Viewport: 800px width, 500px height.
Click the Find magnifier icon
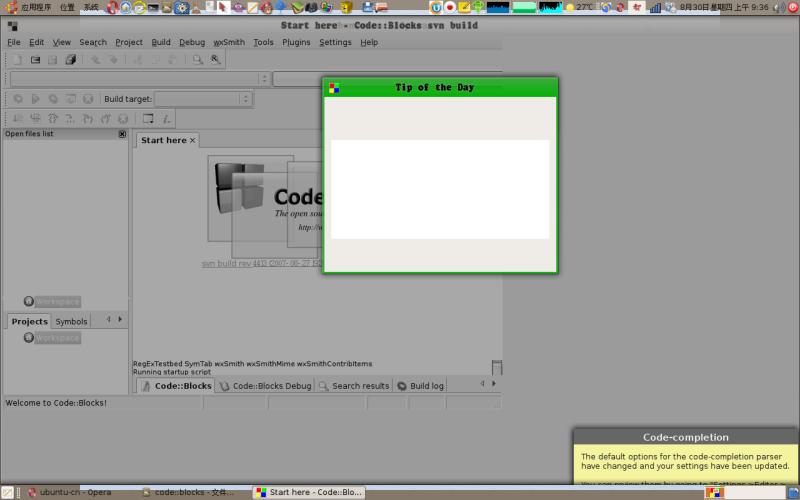197,60
